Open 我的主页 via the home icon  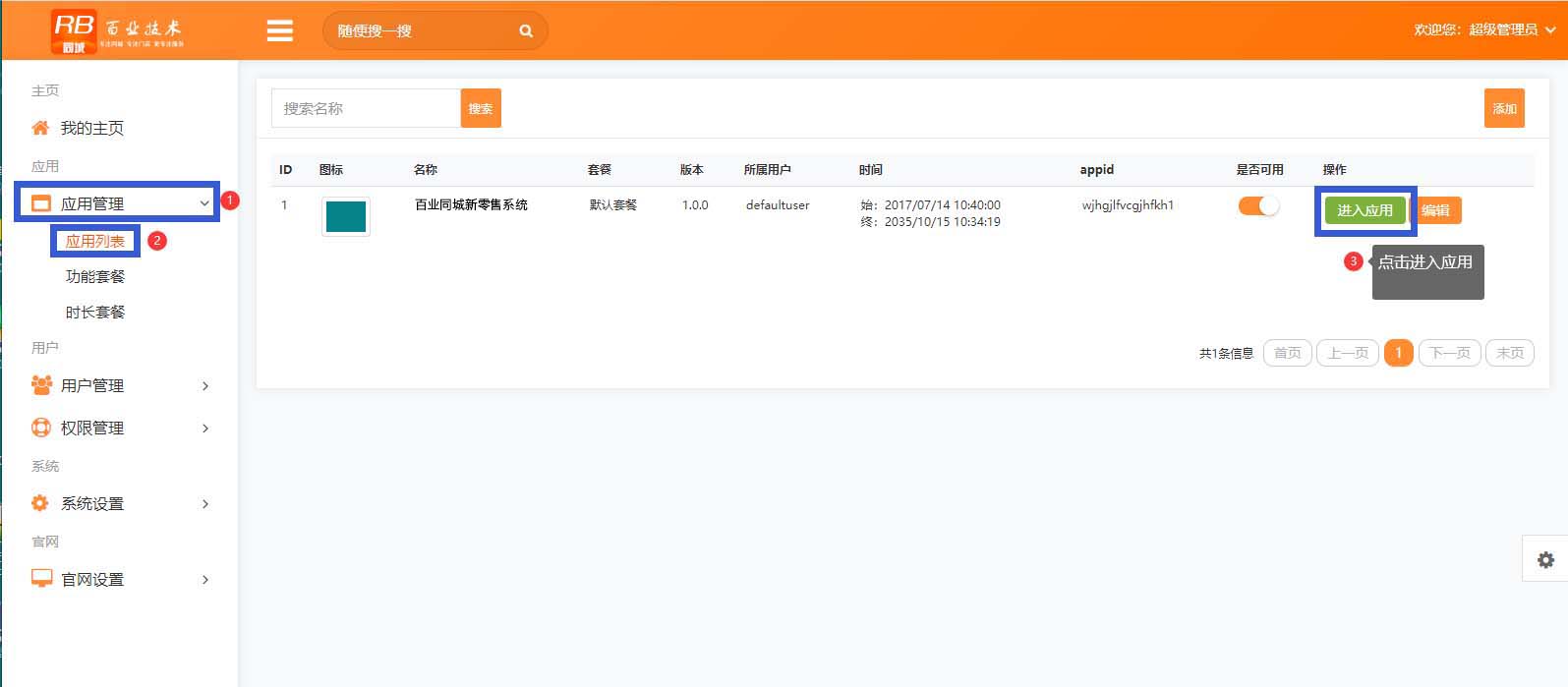[40, 128]
